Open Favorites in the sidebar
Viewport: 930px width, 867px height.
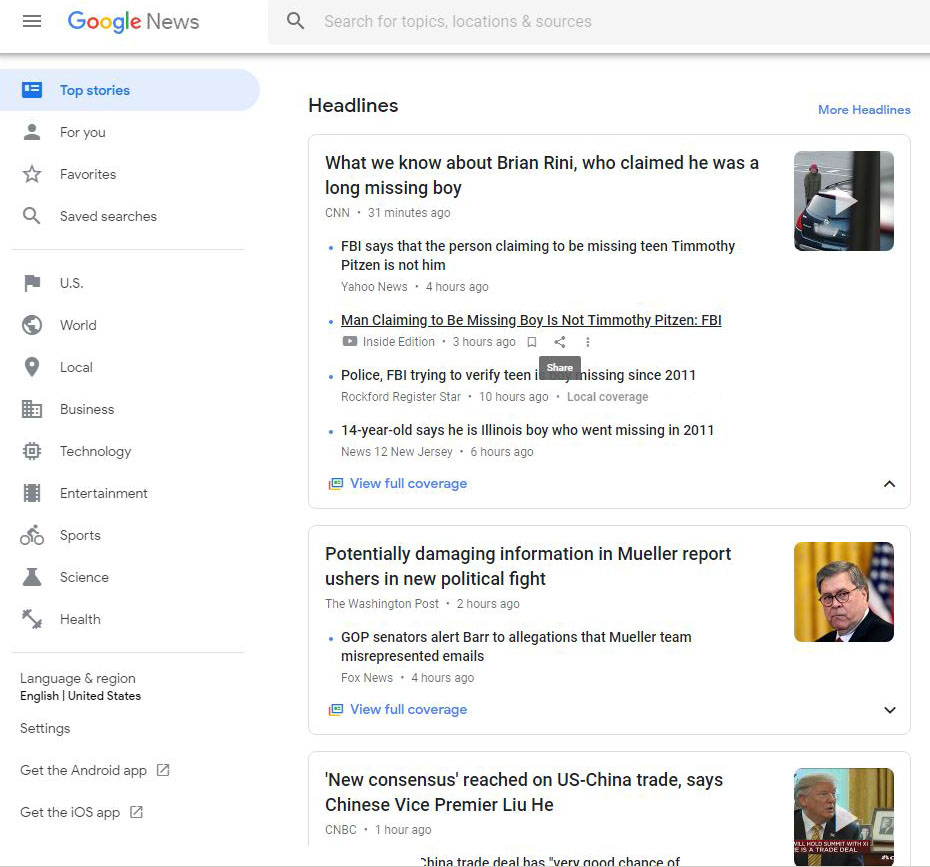(x=88, y=174)
